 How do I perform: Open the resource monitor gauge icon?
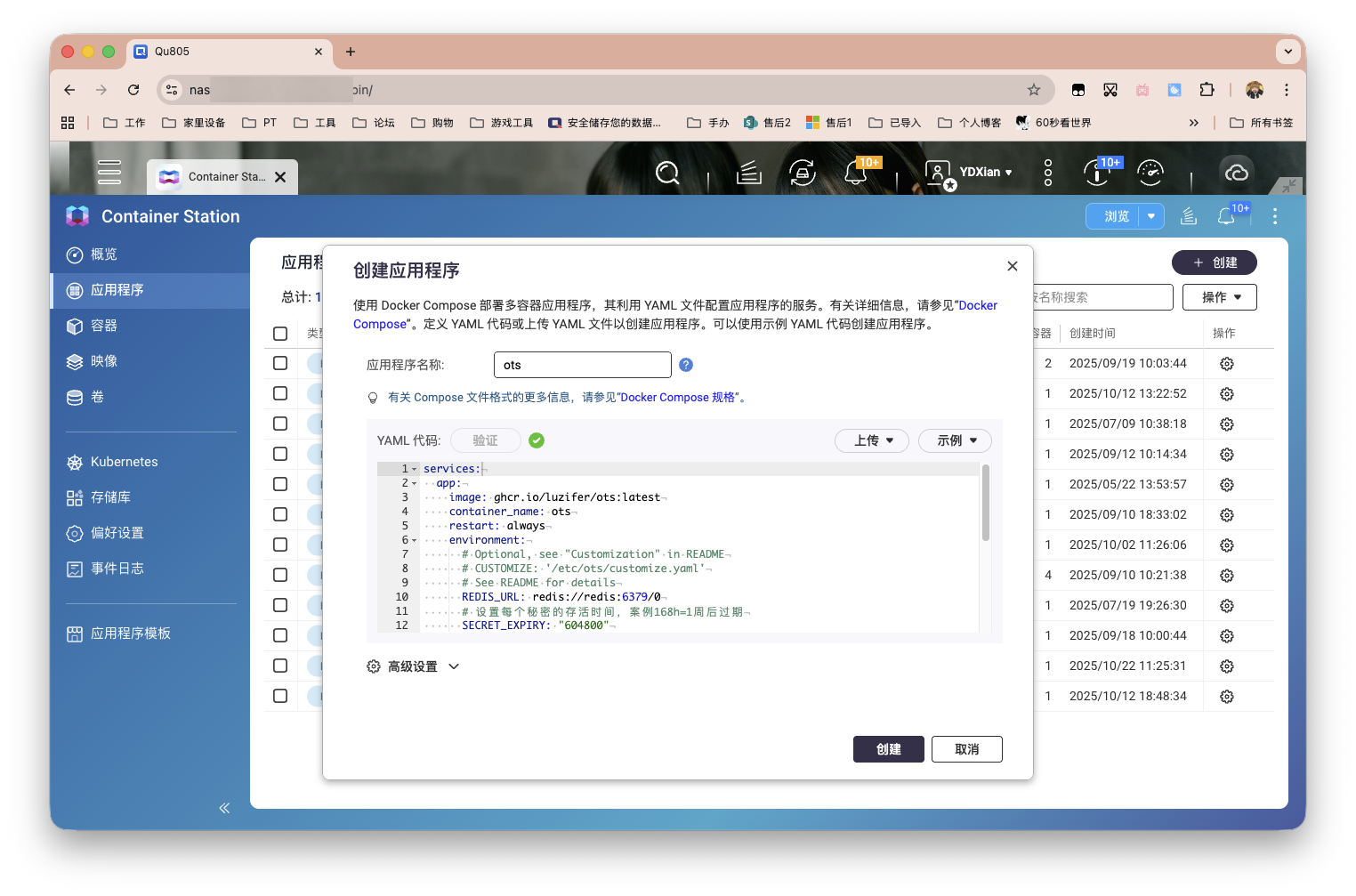pyautogui.click(x=1150, y=173)
